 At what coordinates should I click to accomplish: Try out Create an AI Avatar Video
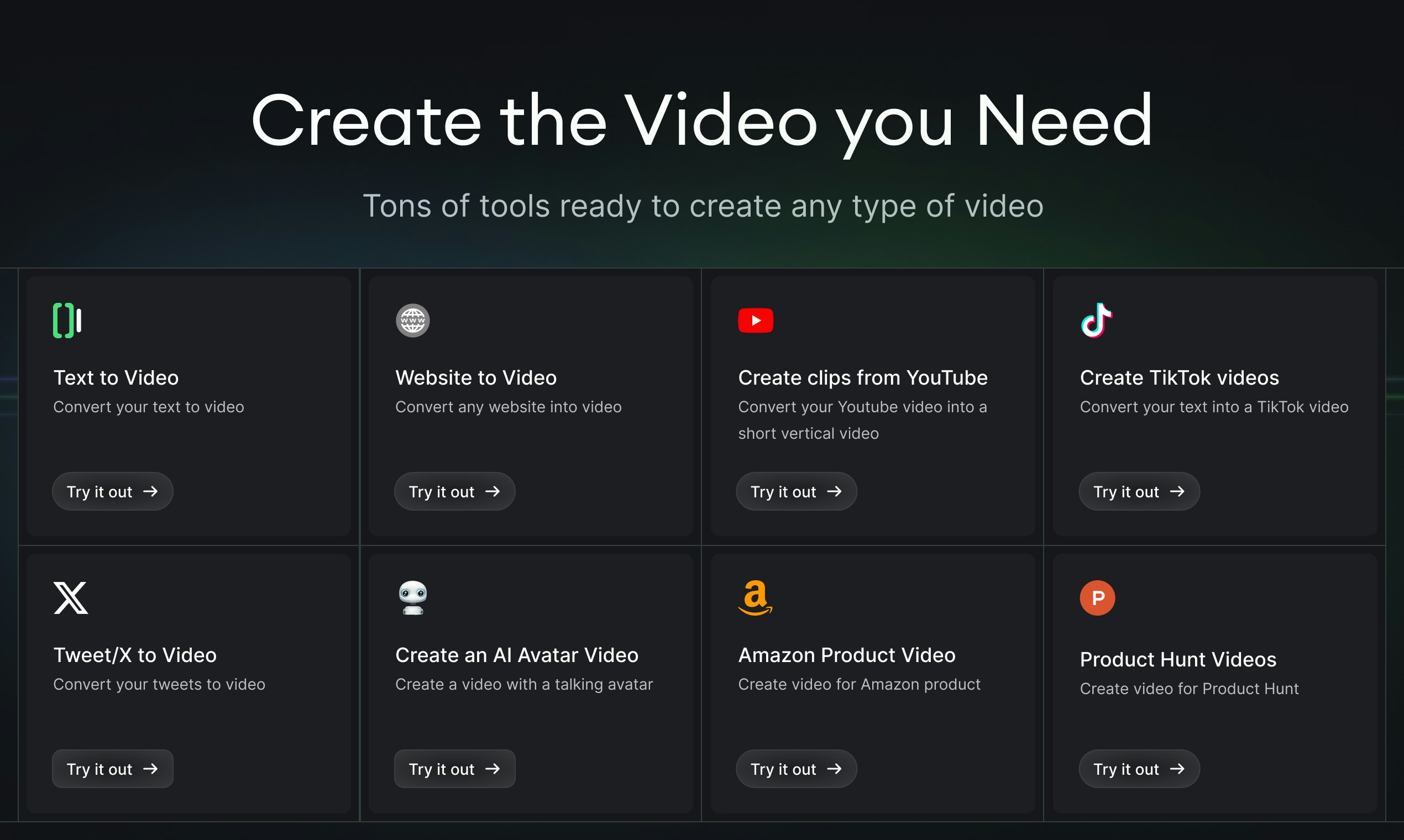coord(454,769)
